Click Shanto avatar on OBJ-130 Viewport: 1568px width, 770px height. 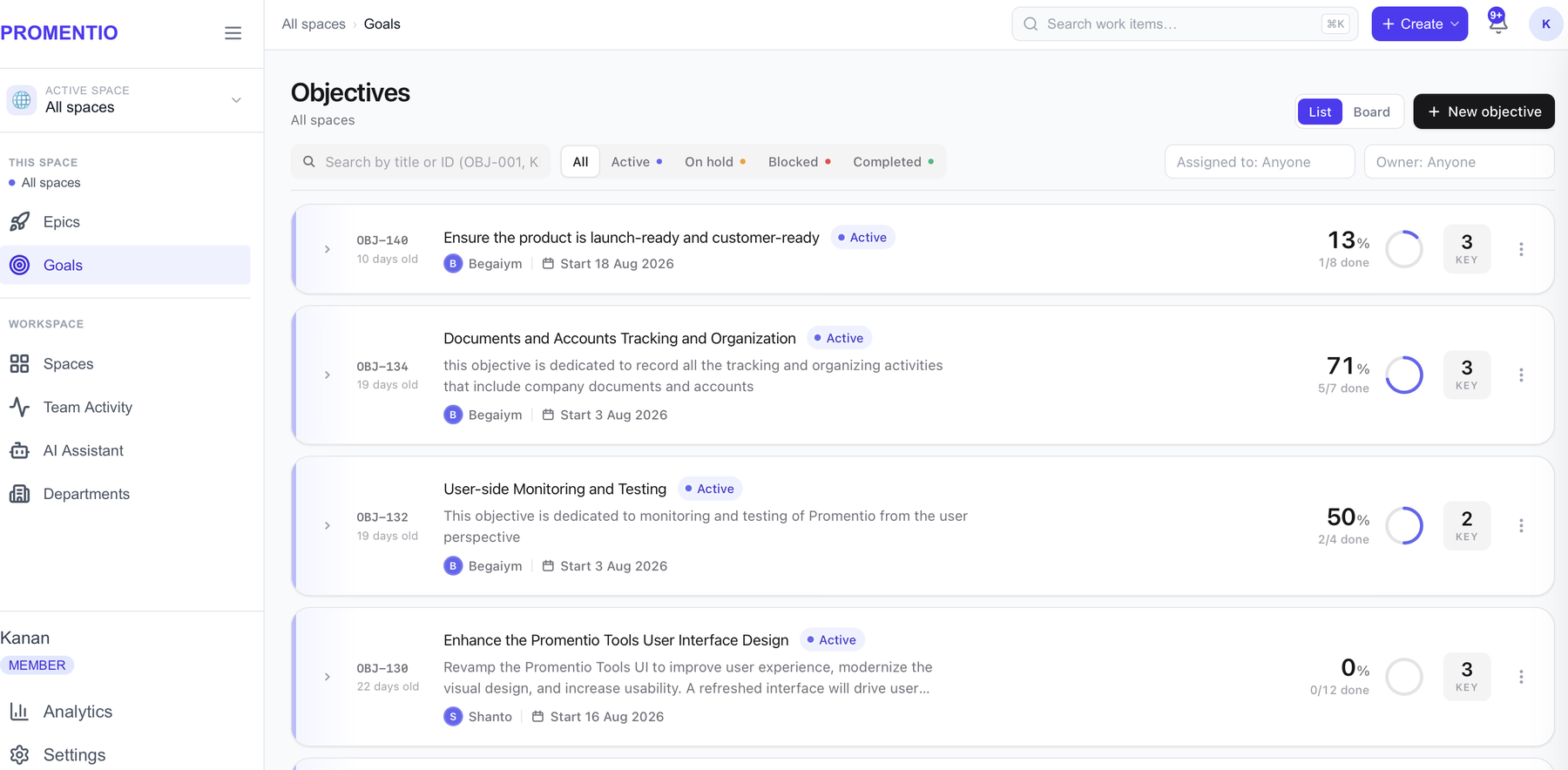pyautogui.click(x=453, y=717)
